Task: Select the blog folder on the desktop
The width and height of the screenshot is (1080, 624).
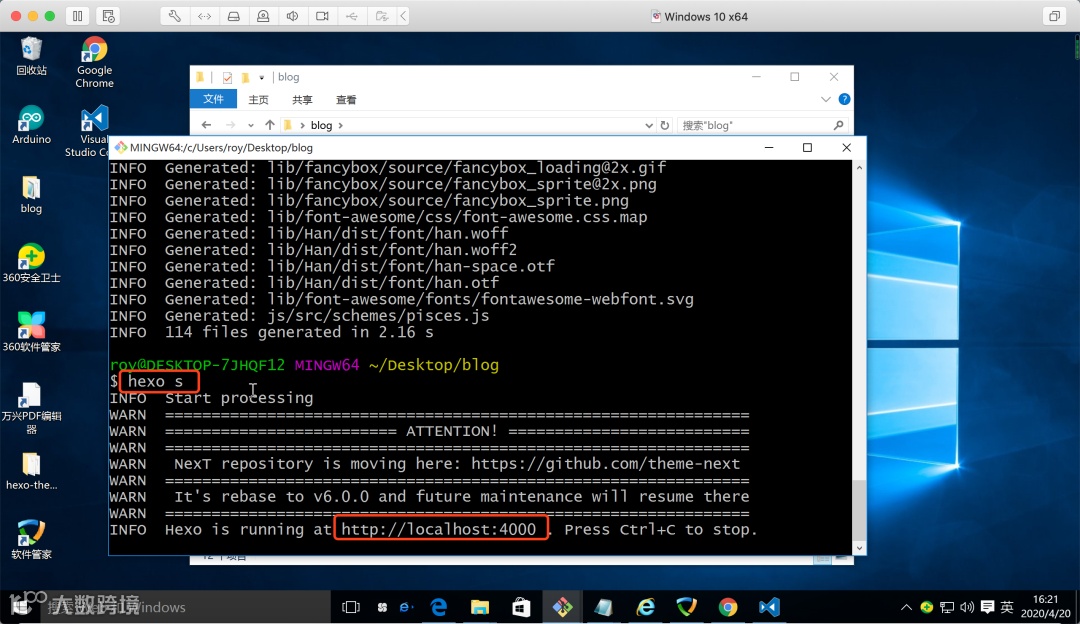Action: (31, 195)
